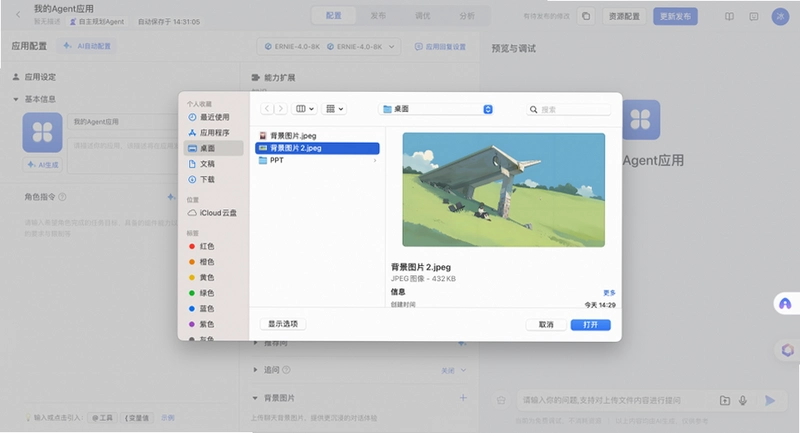Click the microphone icon in chat box
This screenshot has width=800, height=433.
click(743, 400)
